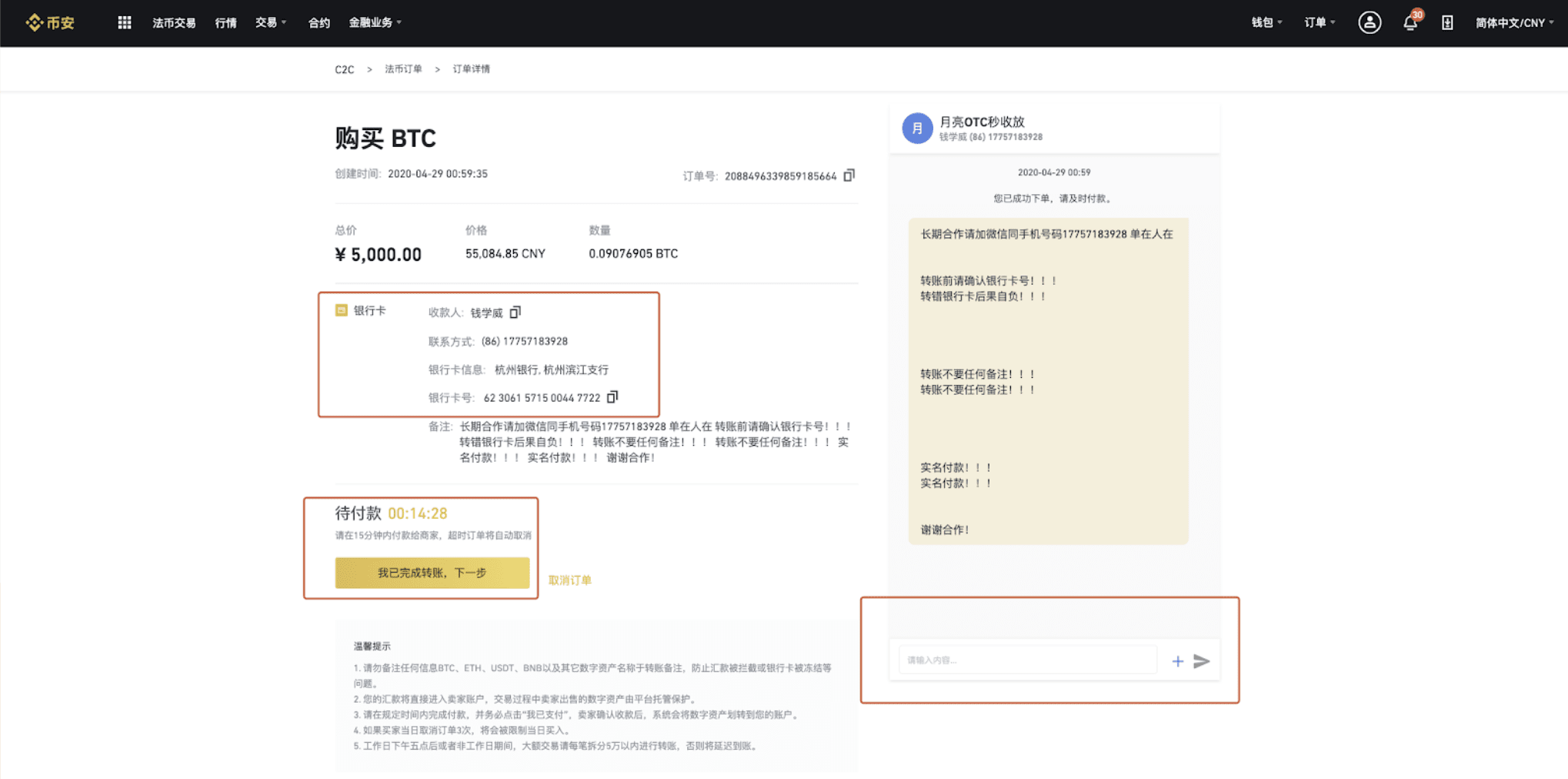Click the 购买 BTC heading
Image resolution: width=1568 pixels, height=779 pixels.
385,138
